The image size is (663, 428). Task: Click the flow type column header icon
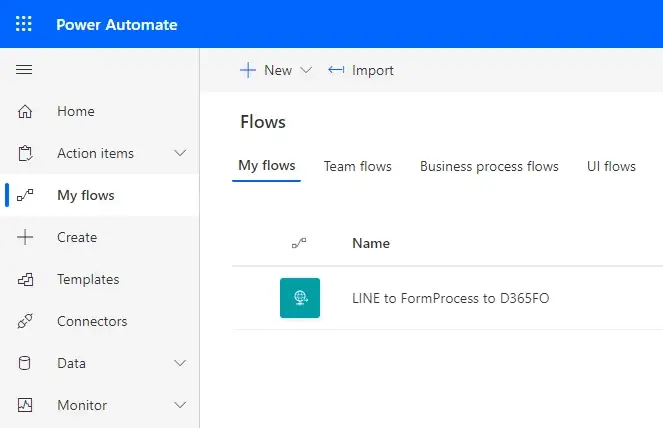(299, 243)
